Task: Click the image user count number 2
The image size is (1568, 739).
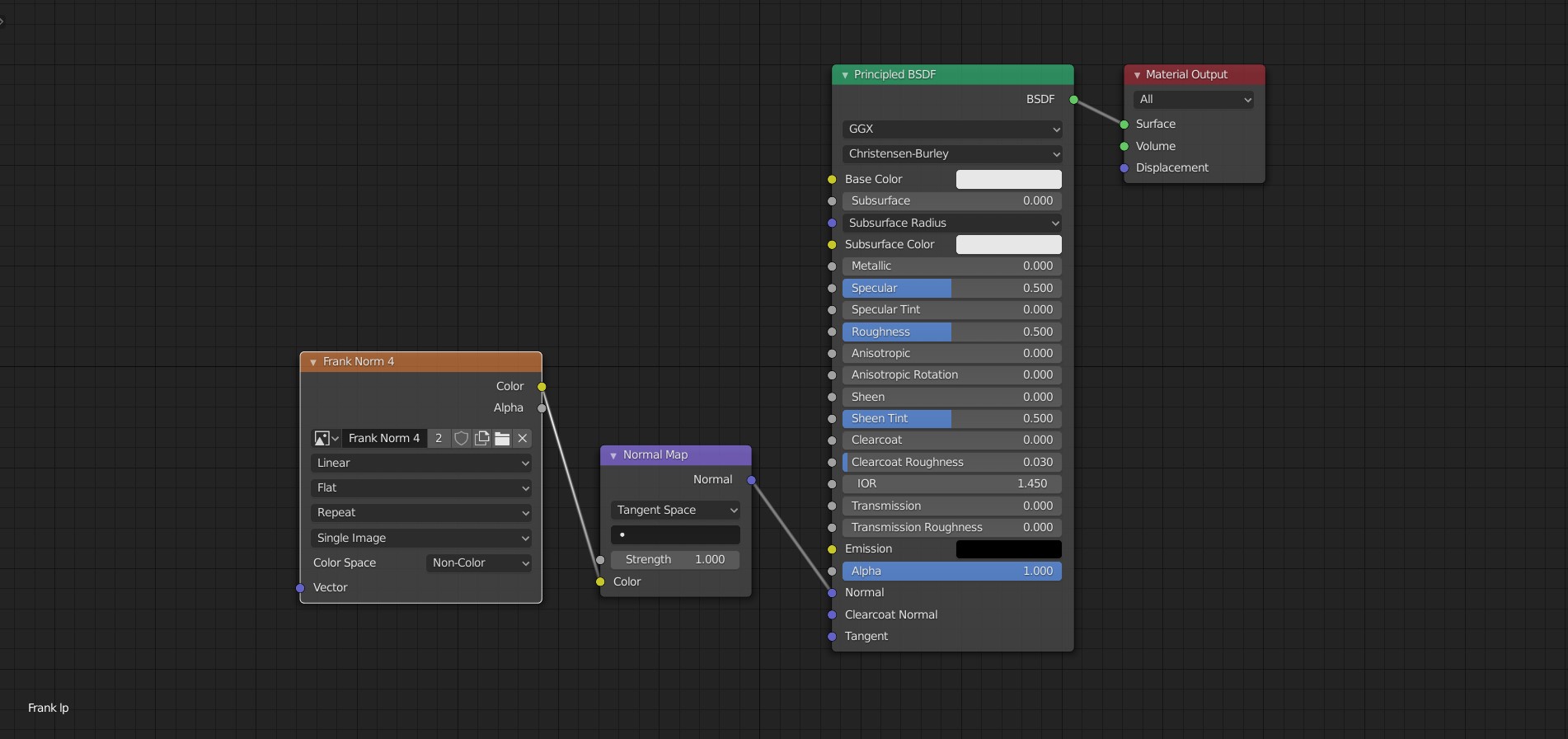Action: pos(439,439)
